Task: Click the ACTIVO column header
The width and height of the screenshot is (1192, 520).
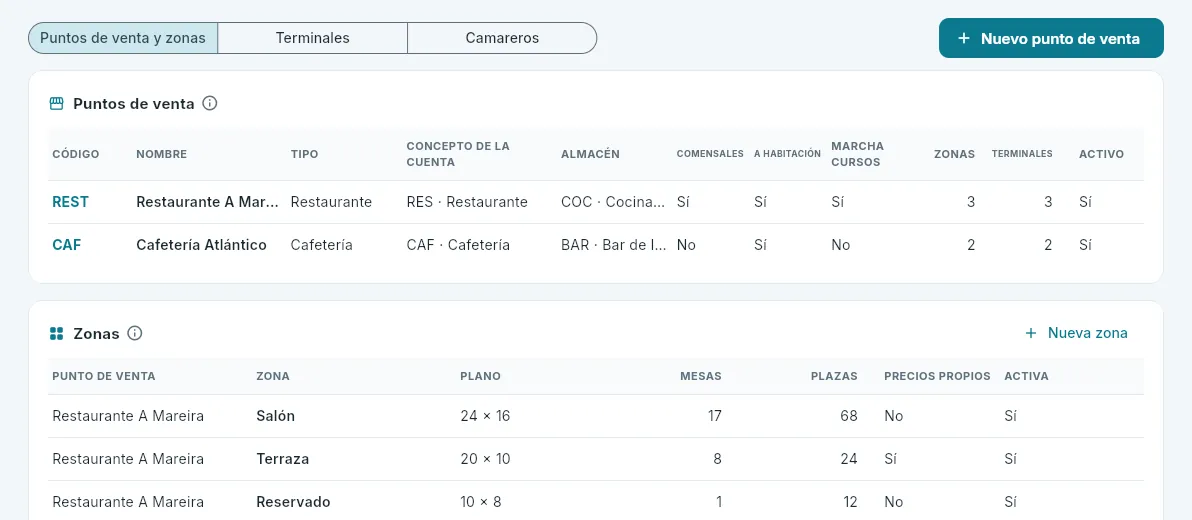Action: point(1101,154)
